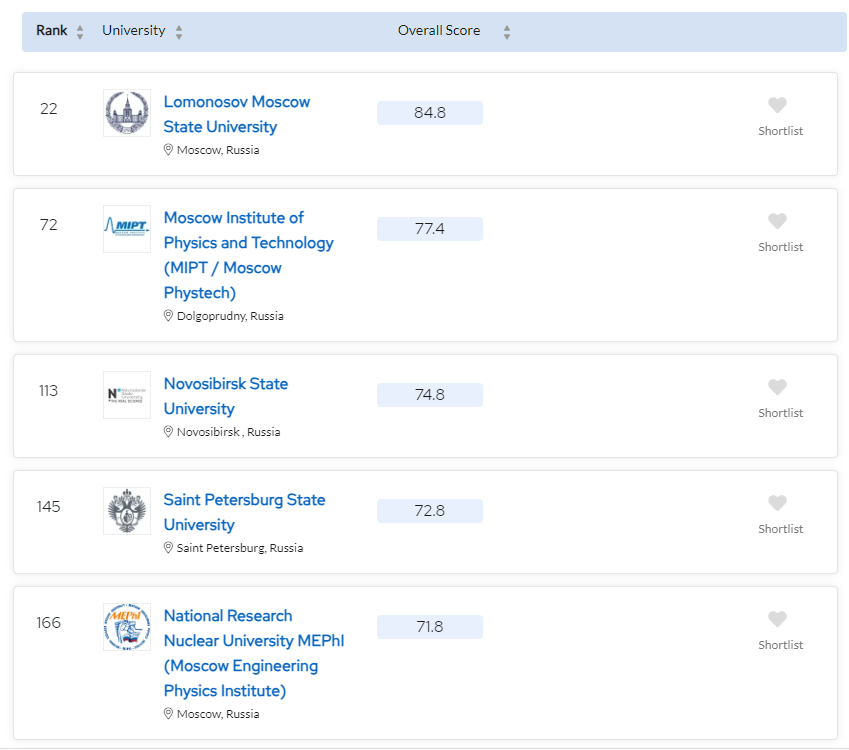
Task: Click rank number 145
Action: coord(49,507)
